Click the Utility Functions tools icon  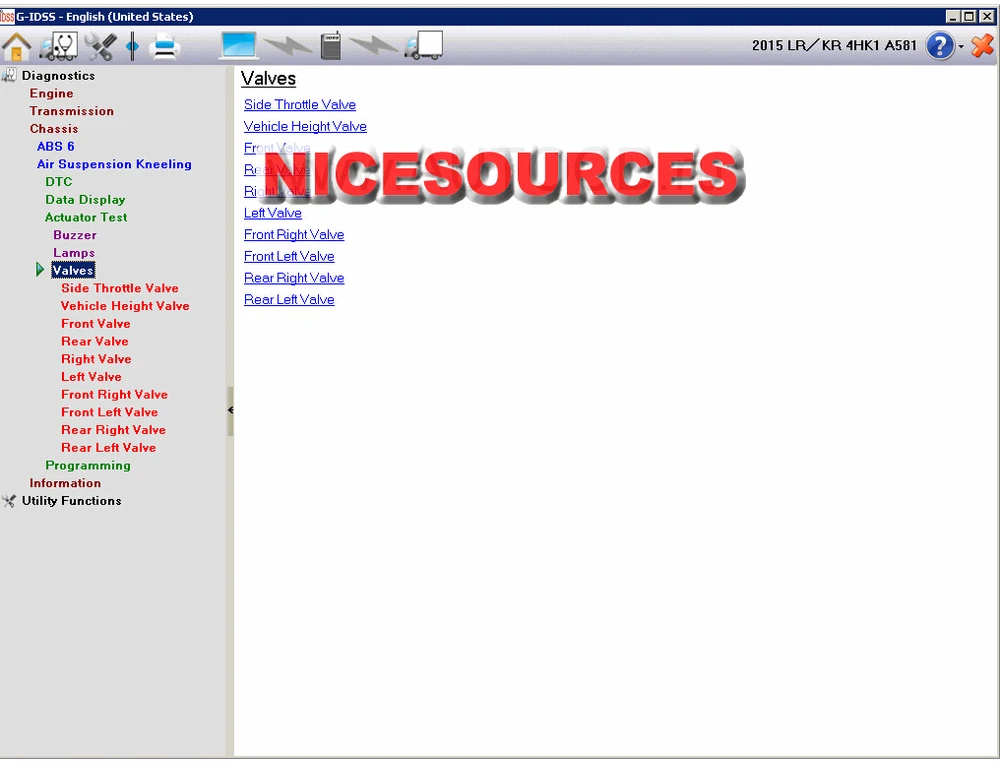point(9,501)
